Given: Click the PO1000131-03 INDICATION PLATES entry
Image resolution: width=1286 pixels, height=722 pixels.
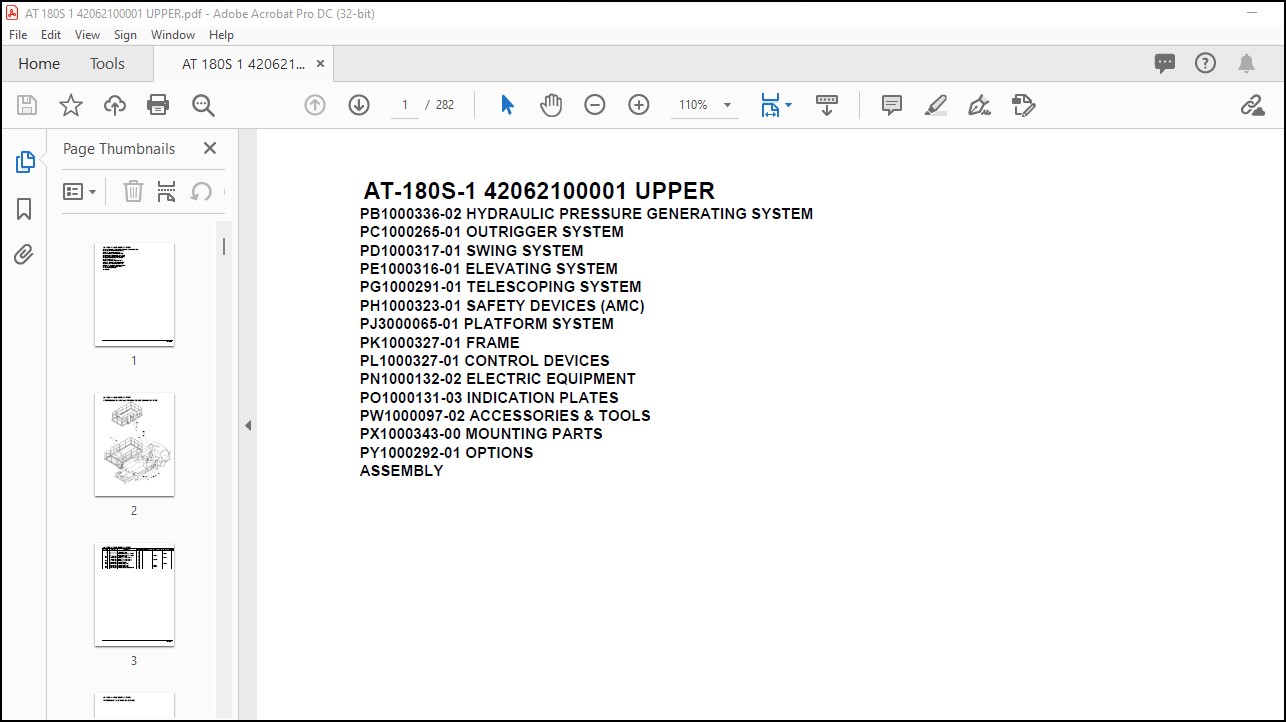Looking at the screenshot, I should [x=490, y=397].
